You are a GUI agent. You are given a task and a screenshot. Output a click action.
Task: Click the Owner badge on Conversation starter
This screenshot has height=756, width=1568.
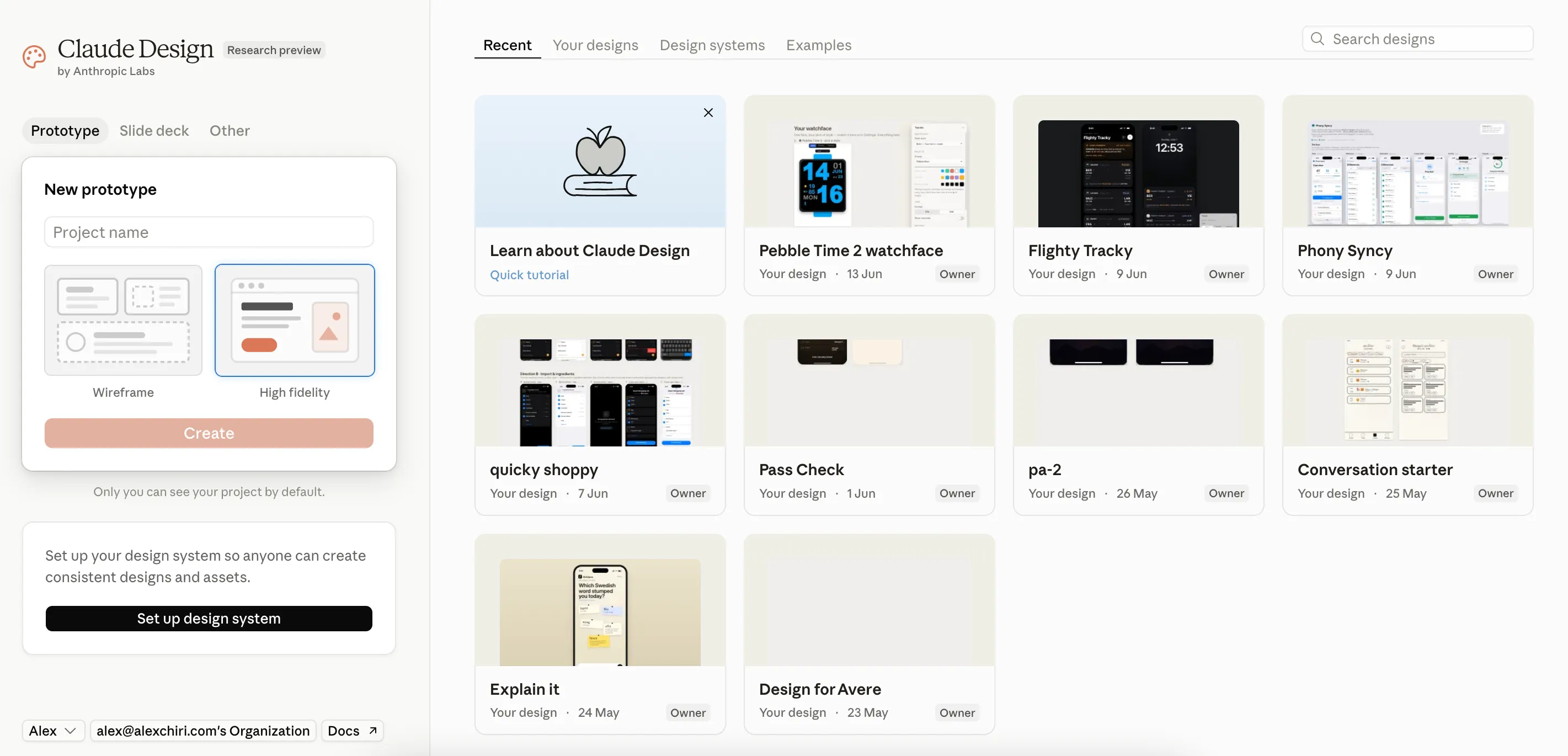[x=1495, y=493]
